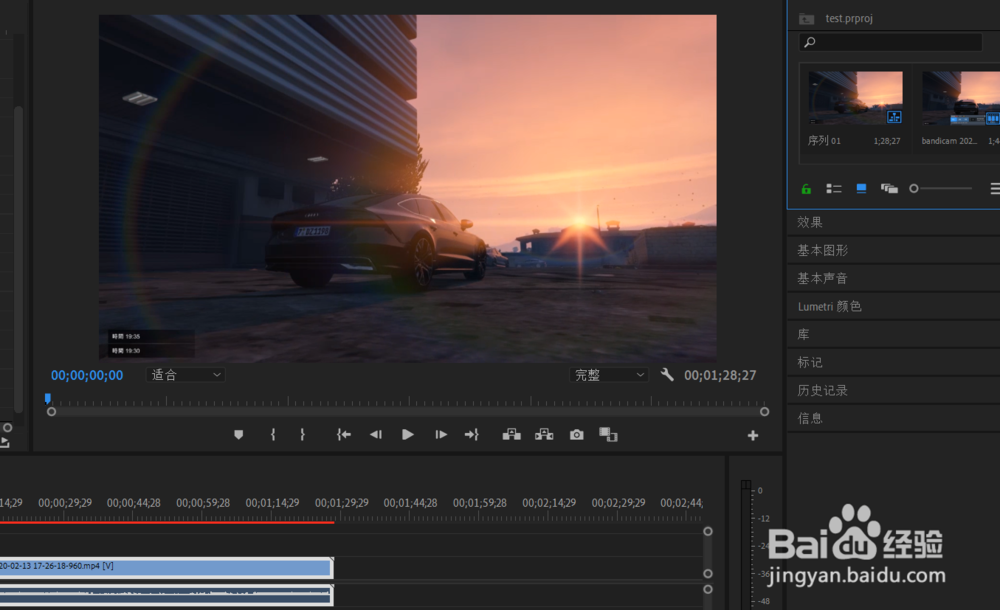Click the Extract button
This screenshot has width=1000, height=610.
click(544, 435)
